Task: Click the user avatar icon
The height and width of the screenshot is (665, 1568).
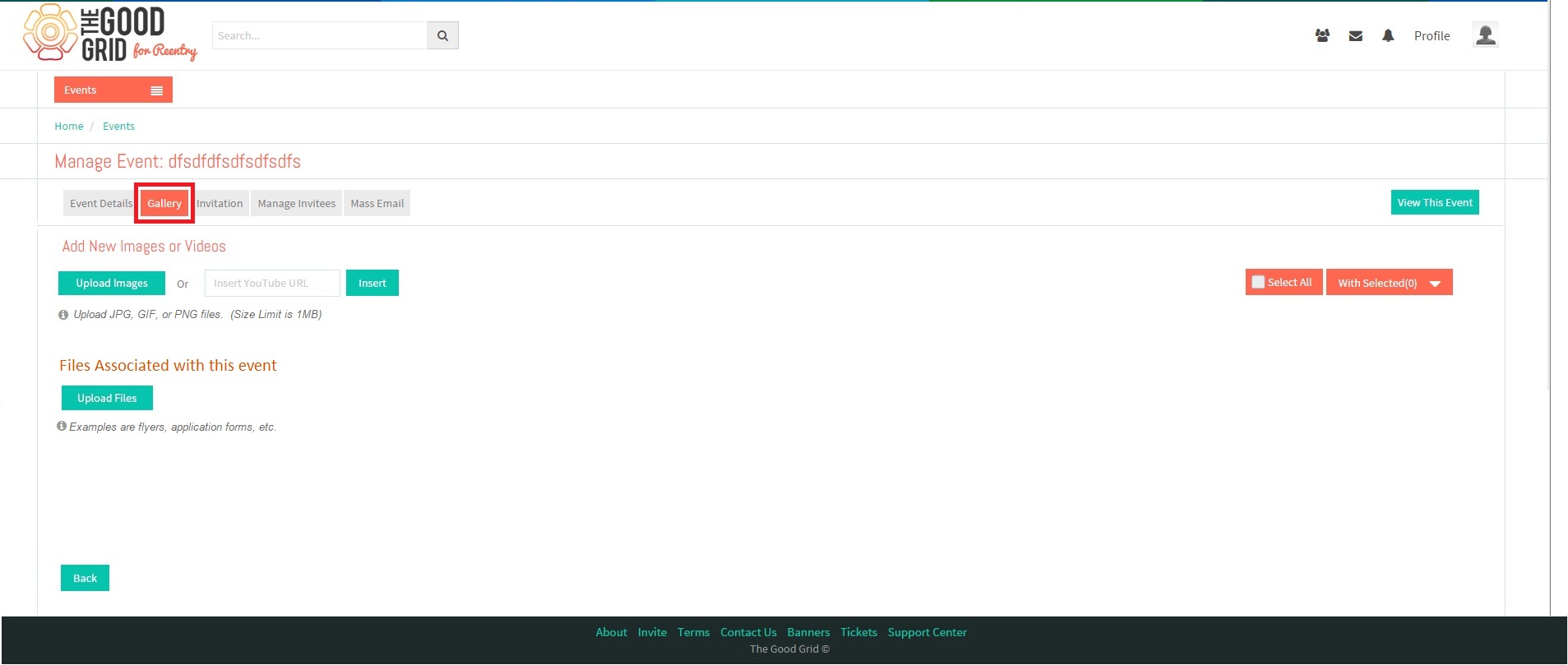Action: pos(1485,35)
